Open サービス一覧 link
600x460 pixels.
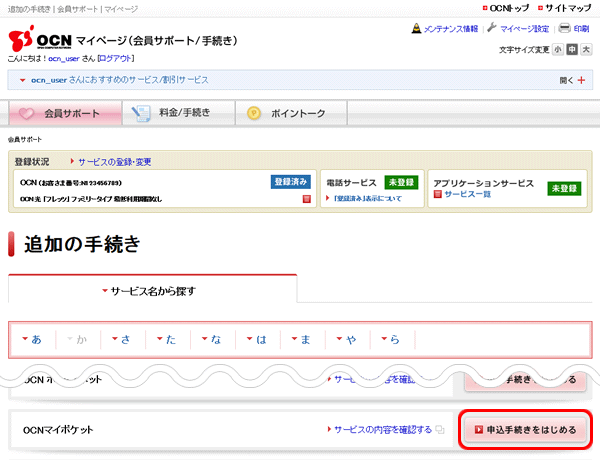(x=468, y=194)
